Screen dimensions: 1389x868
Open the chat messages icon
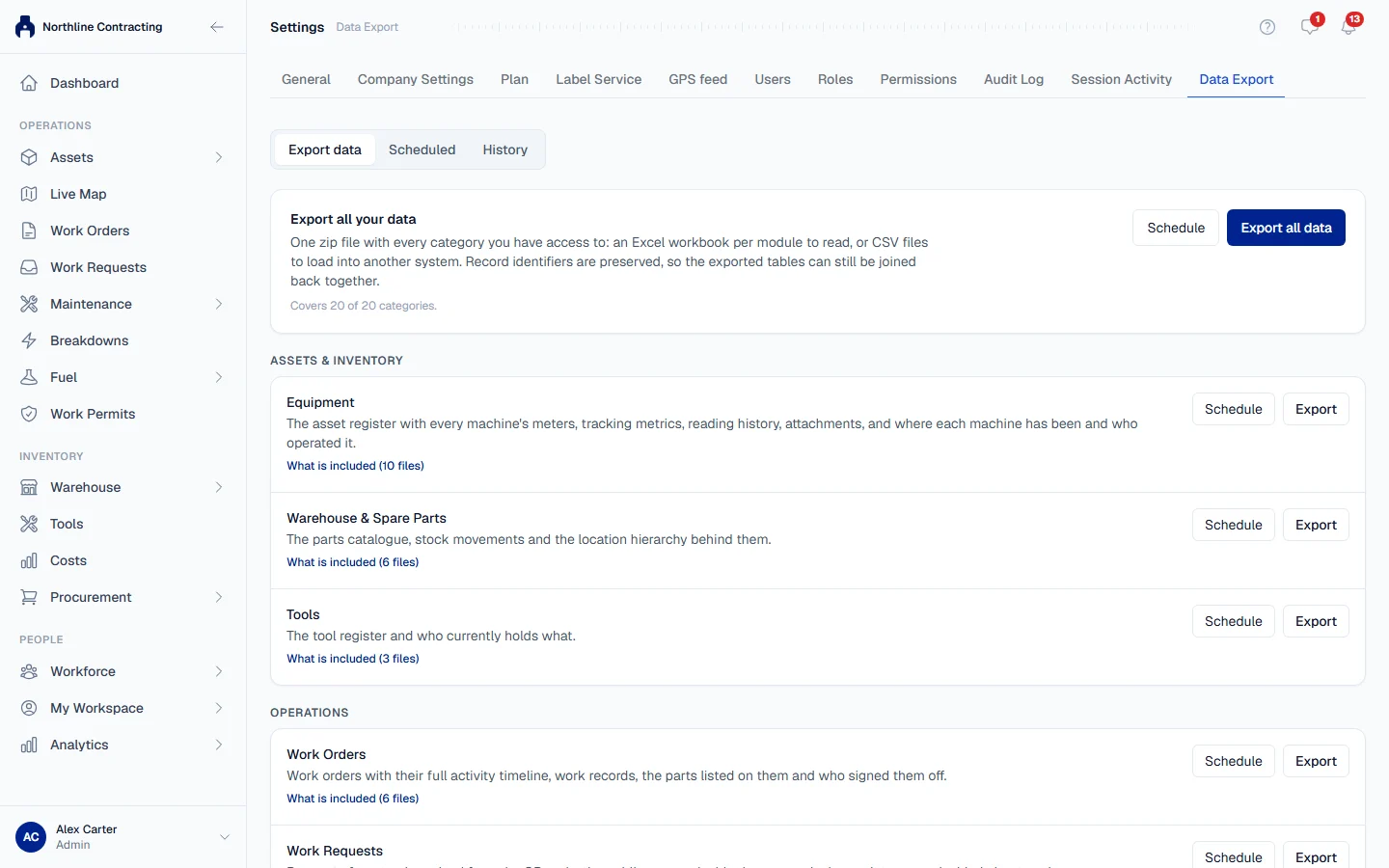point(1309,27)
